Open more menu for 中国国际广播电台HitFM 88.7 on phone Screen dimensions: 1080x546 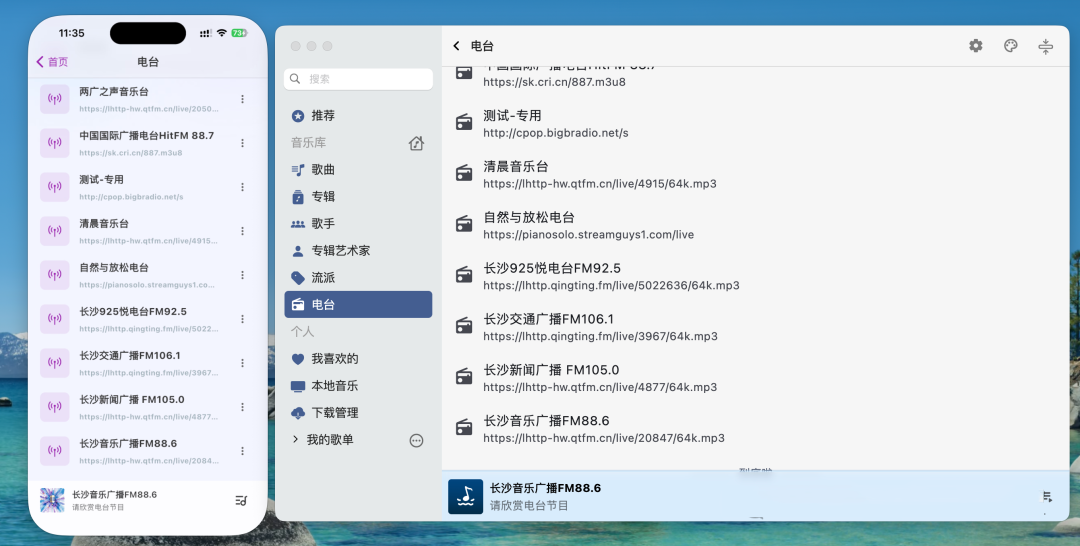(x=242, y=143)
